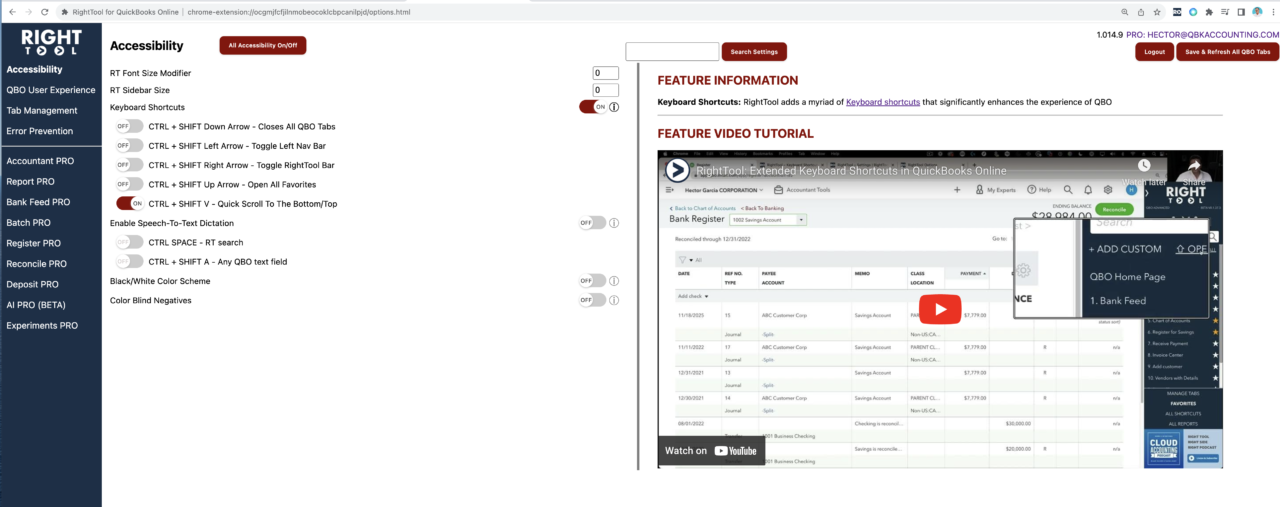Show info for Black/White Color Scheme

(614, 281)
